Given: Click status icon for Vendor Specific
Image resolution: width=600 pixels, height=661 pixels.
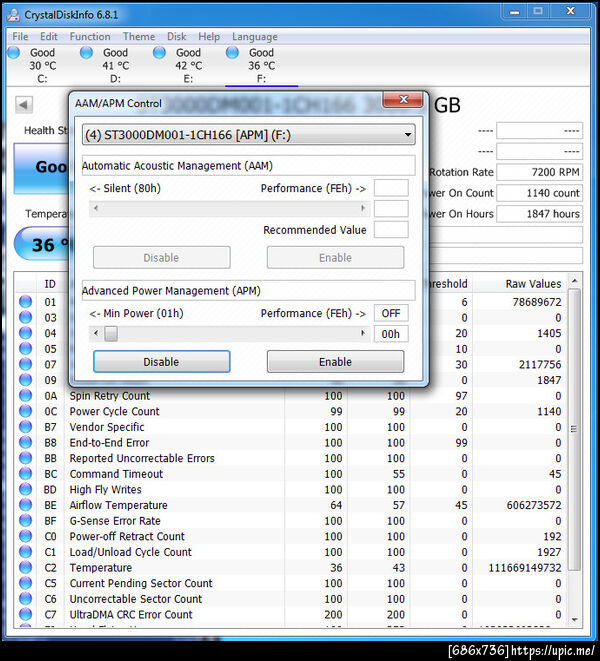Looking at the screenshot, I should pyautogui.click(x=26, y=427).
